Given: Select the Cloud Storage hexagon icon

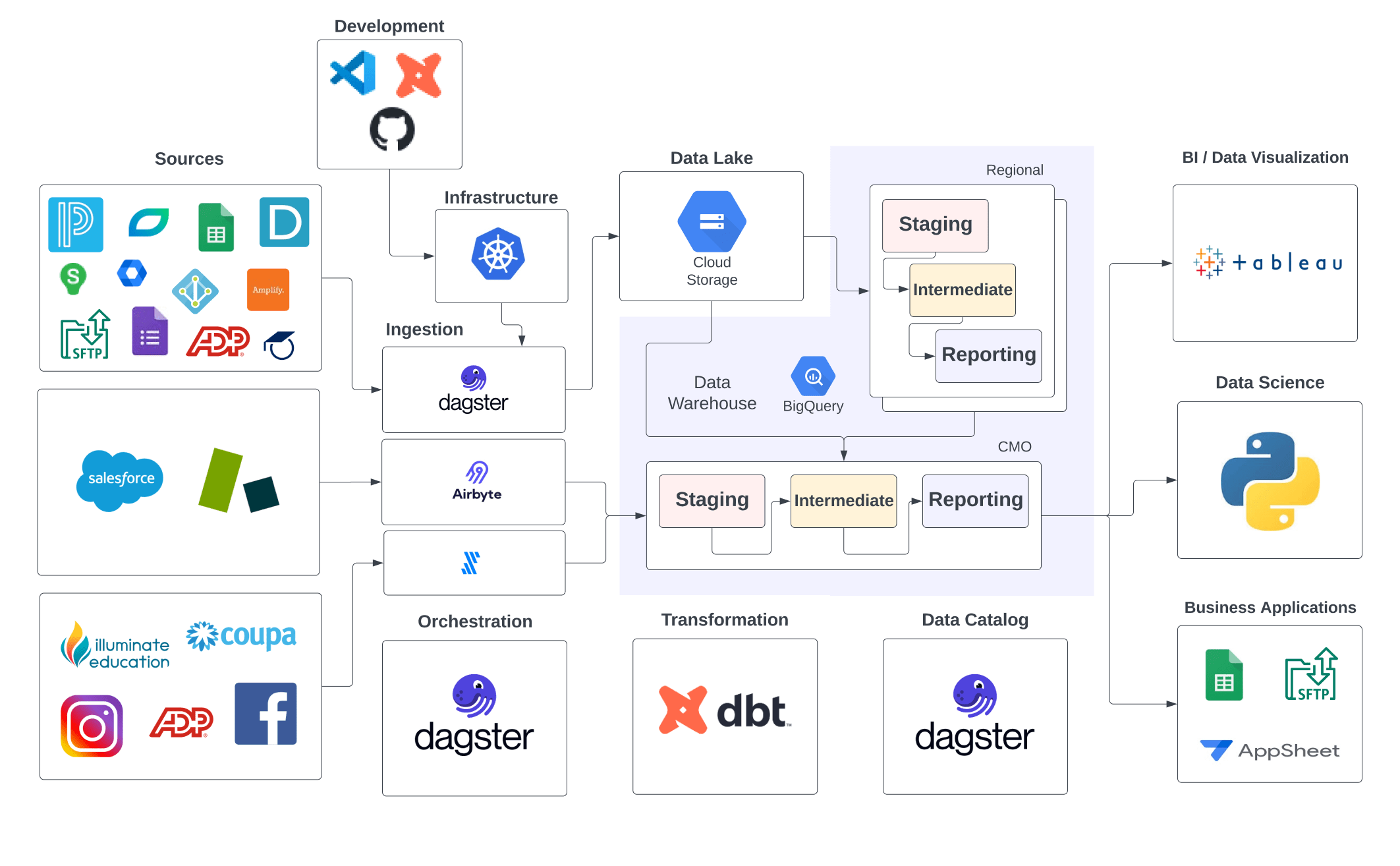Looking at the screenshot, I should click(x=712, y=221).
